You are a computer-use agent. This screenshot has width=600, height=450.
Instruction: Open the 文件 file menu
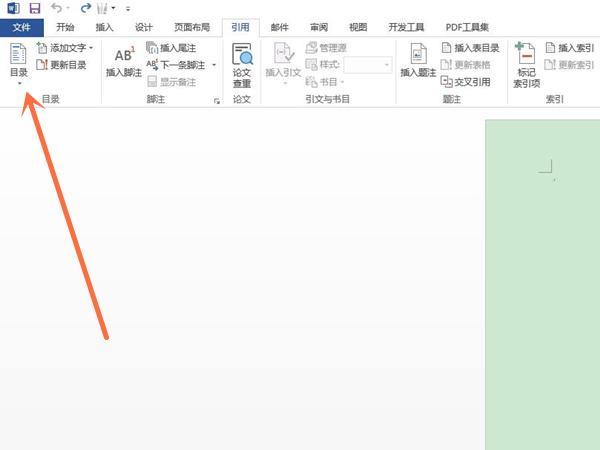[22, 28]
